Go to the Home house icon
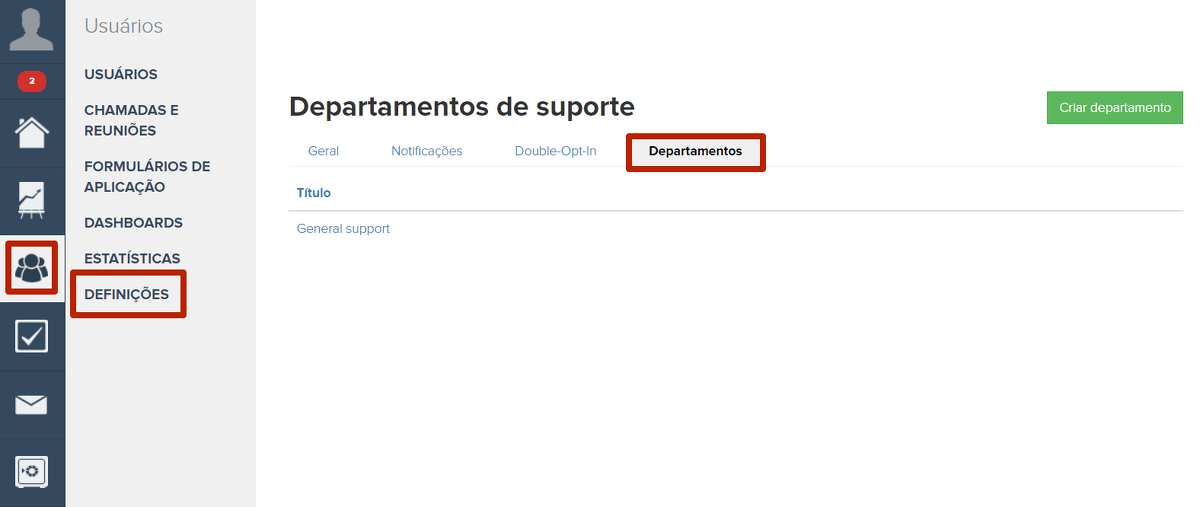The width and height of the screenshot is (1200, 507). click(32, 132)
